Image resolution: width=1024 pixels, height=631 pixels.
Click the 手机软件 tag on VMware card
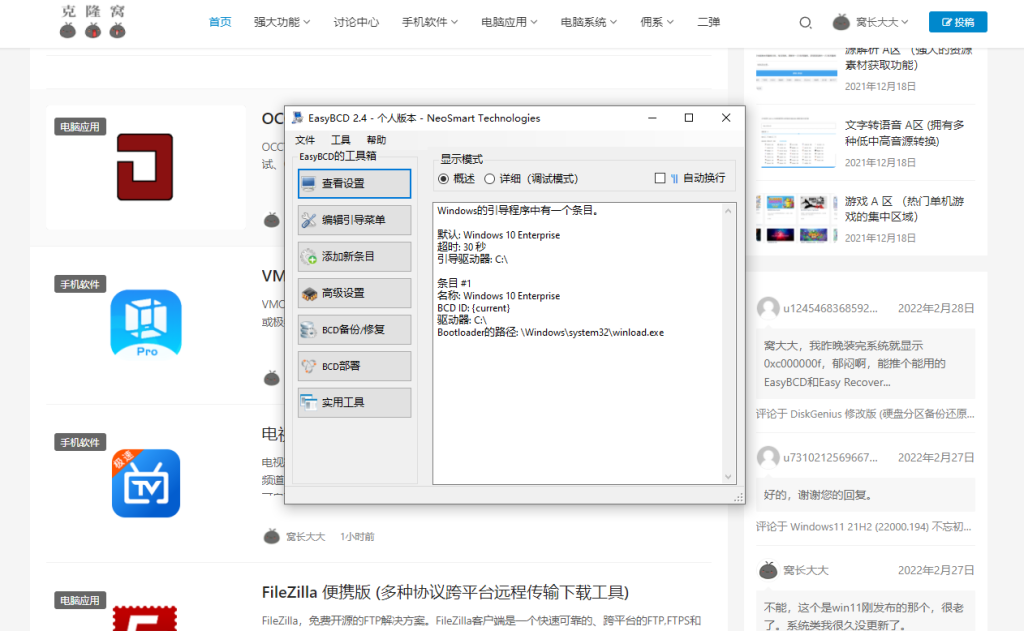tap(80, 284)
